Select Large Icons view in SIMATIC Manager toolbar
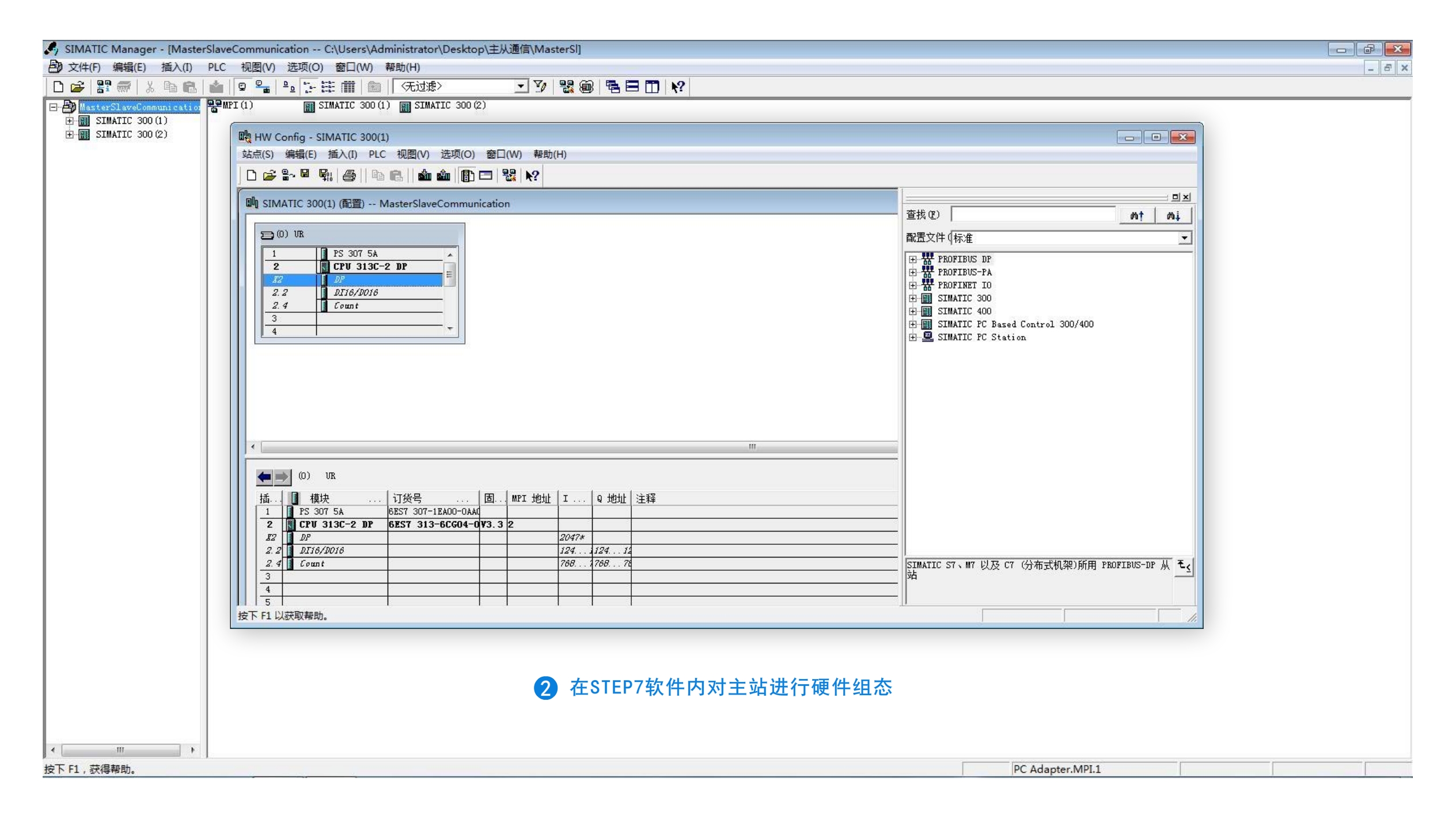Viewport: 1456px width, 819px height. 289,87
